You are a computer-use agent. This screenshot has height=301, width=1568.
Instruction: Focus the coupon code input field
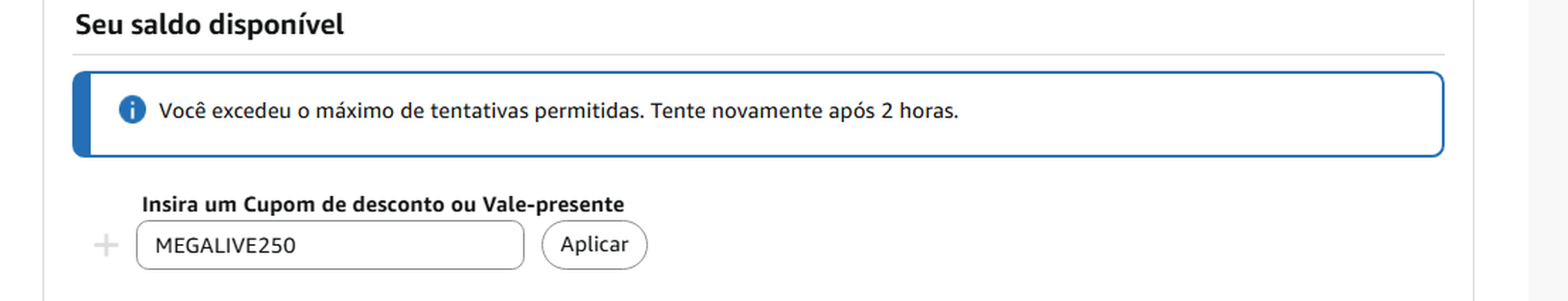pyautogui.click(x=329, y=245)
